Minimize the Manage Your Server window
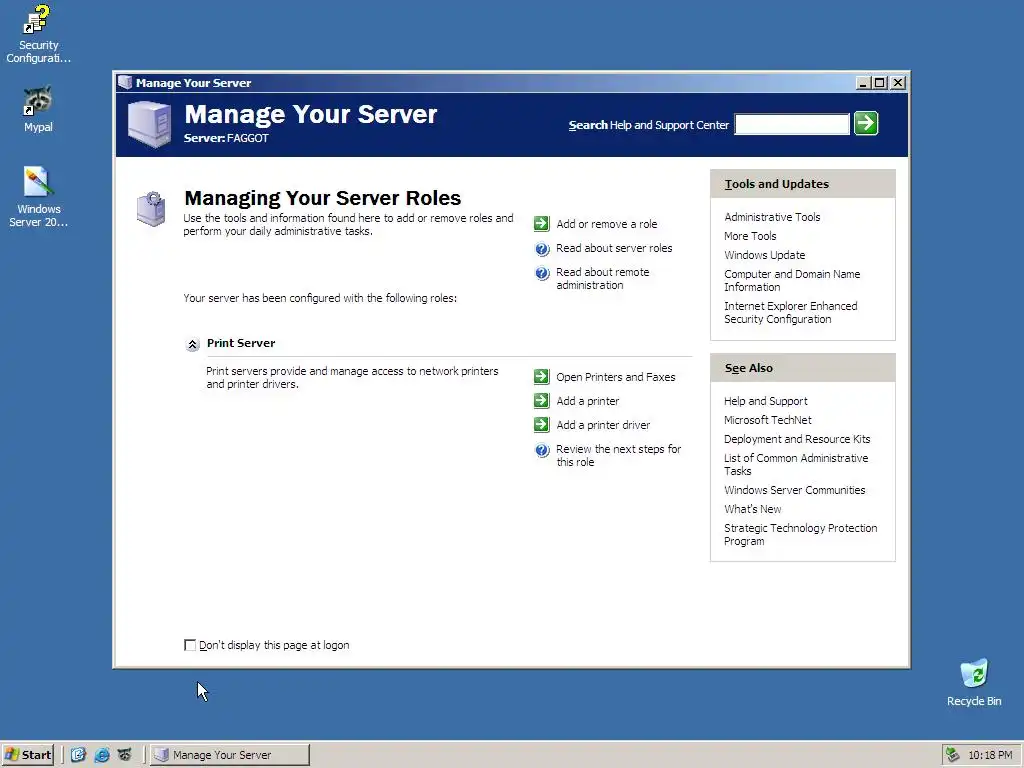Screen dimensions: 1024x768 (x=863, y=83)
